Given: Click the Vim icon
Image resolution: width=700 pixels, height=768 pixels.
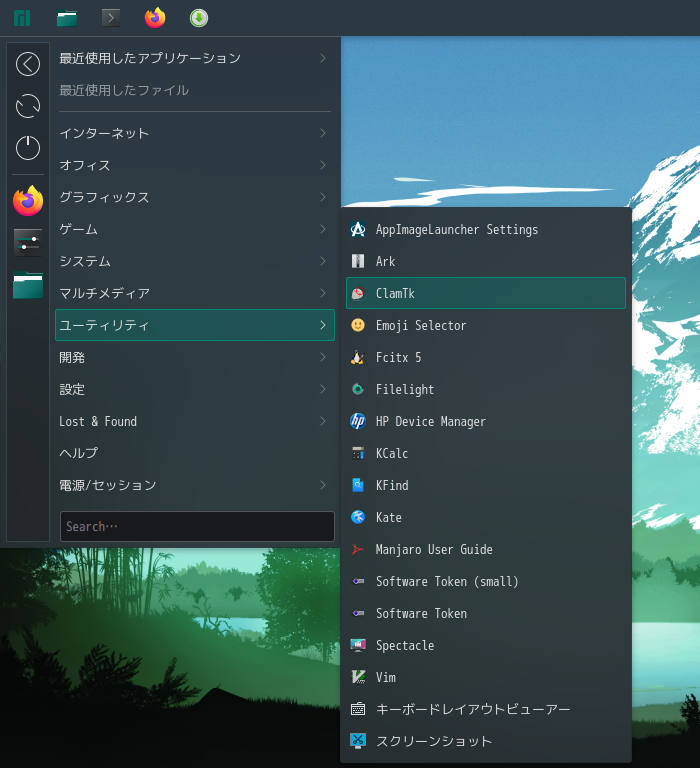Looking at the screenshot, I should [358, 677].
